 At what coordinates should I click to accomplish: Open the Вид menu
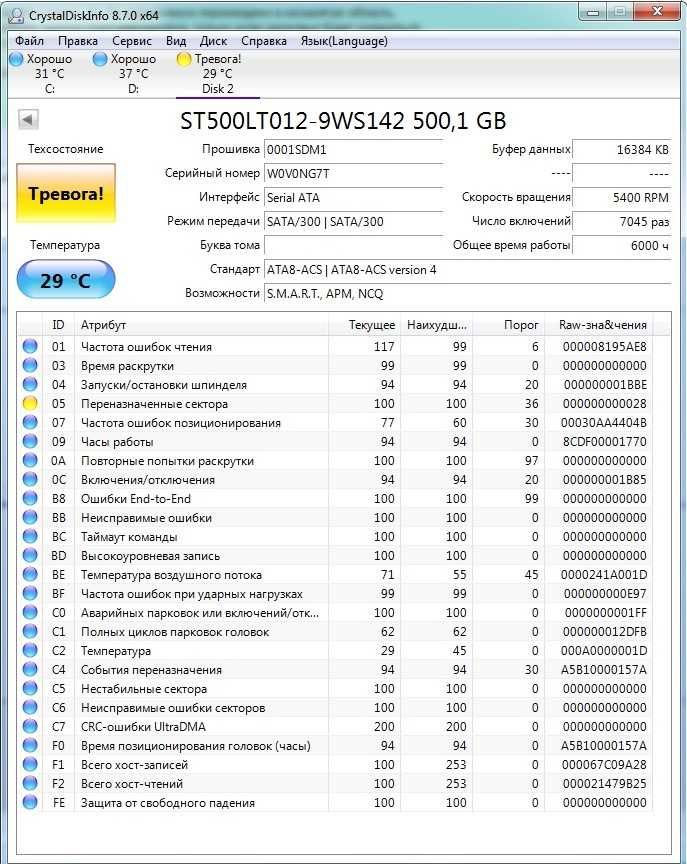pos(176,41)
